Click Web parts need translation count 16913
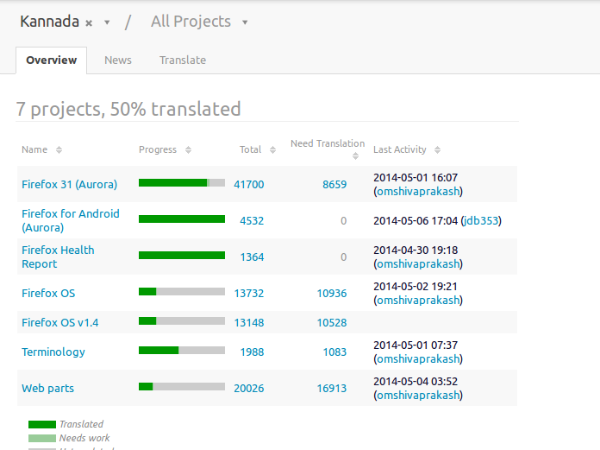 point(331,388)
